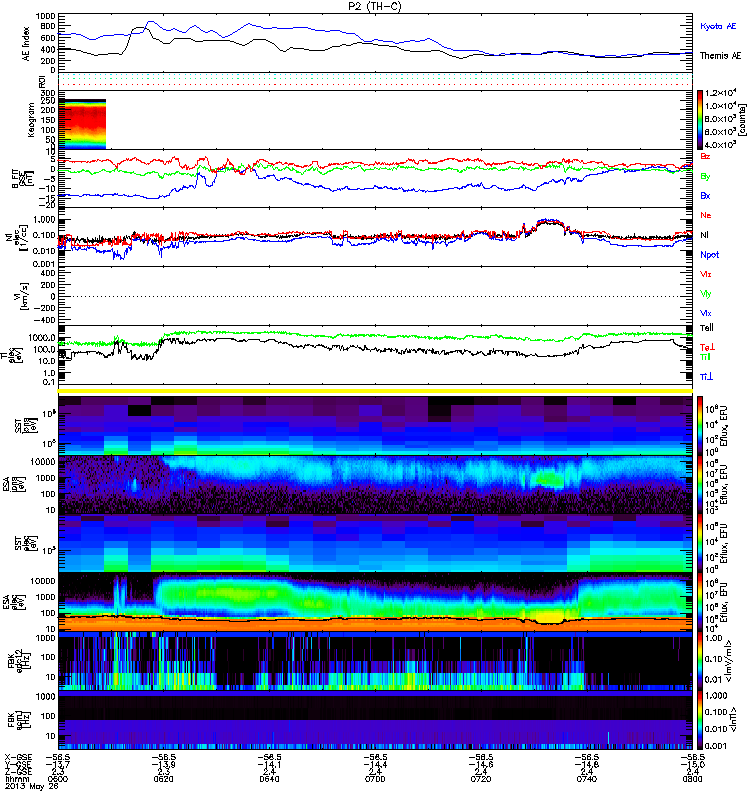Click the Keogram axis label
Image resolution: width=750 pixels, height=800 pixels.
tap(31, 120)
